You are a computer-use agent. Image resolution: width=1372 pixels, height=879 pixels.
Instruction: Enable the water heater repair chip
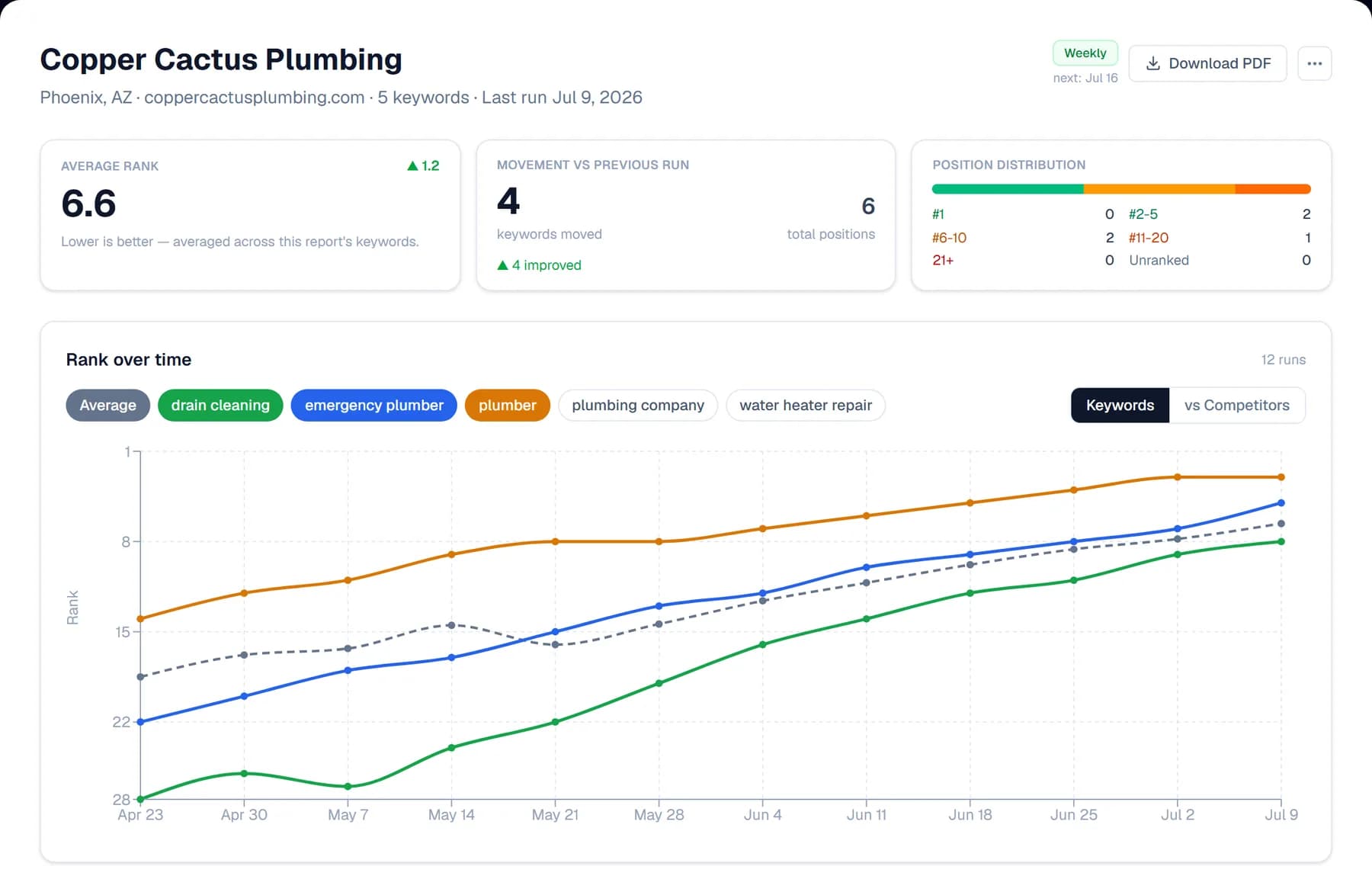(806, 406)
